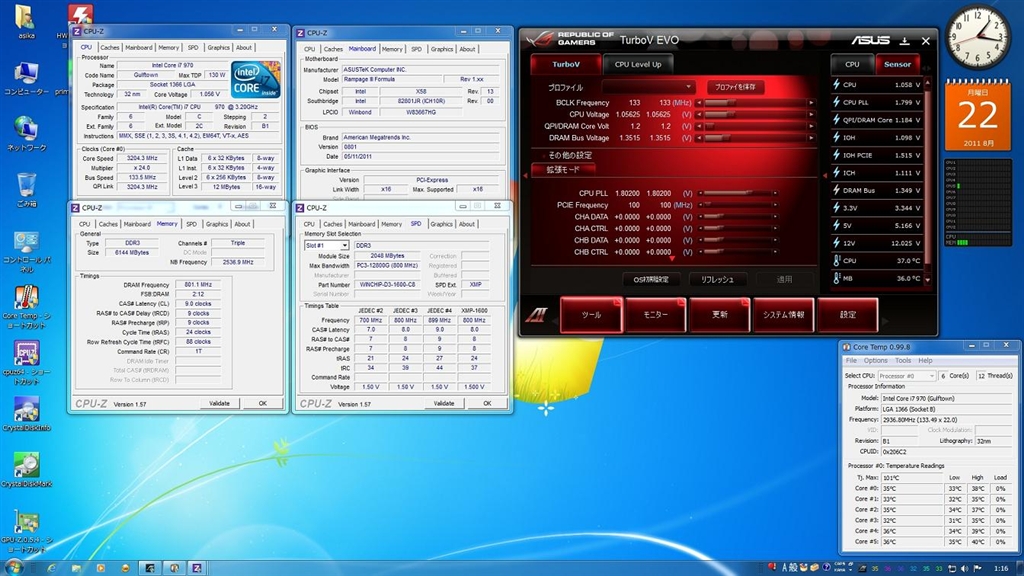Image resolution: width=1024 pixels, height=576 pixels.
Task: Click the calendar gadget showing 22
Action: coord(978,115)
